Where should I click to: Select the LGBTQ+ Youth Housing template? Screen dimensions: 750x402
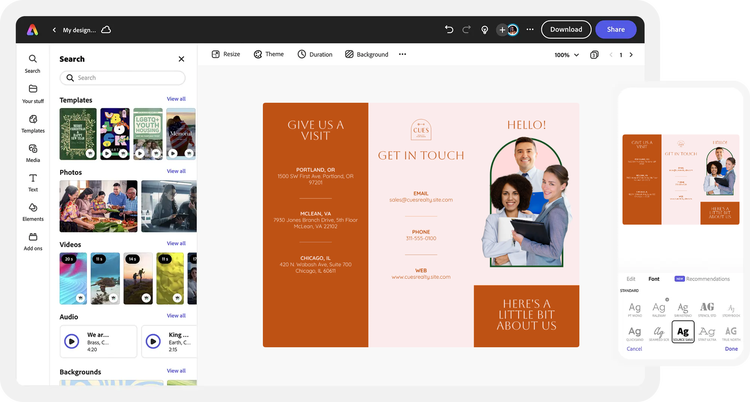click(x=148, y=134)
